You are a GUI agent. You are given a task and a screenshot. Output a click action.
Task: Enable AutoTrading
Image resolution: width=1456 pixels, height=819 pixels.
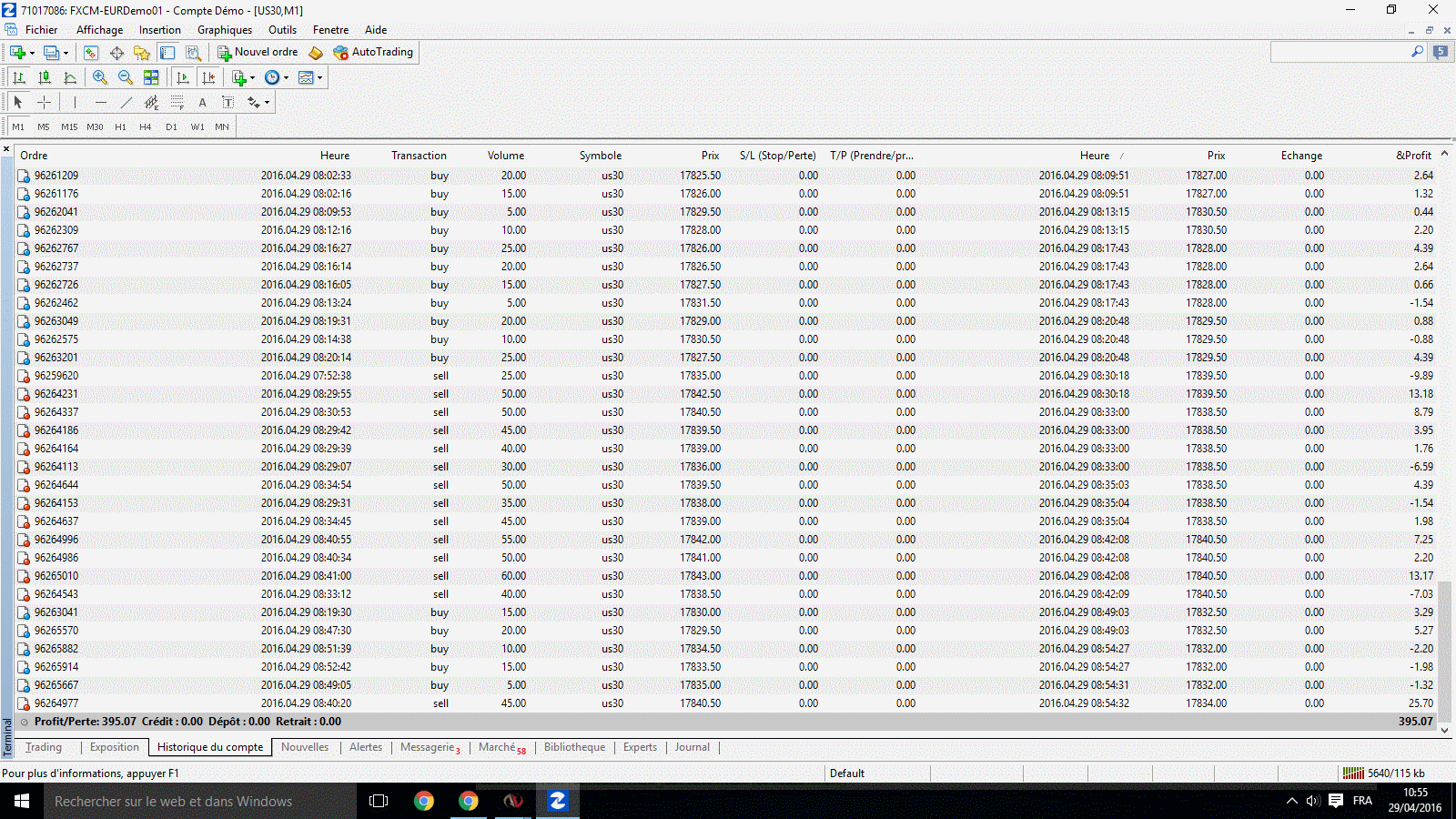(x=373, y=53)
